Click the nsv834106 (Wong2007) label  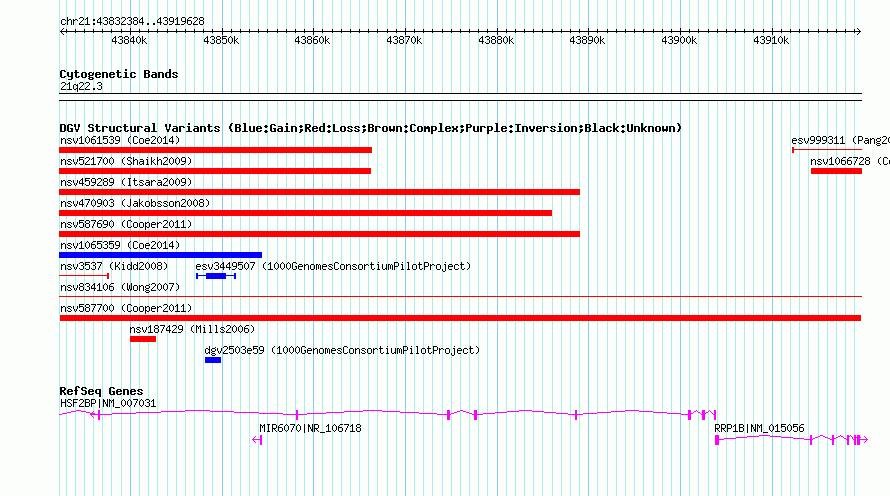pos(120,287)
